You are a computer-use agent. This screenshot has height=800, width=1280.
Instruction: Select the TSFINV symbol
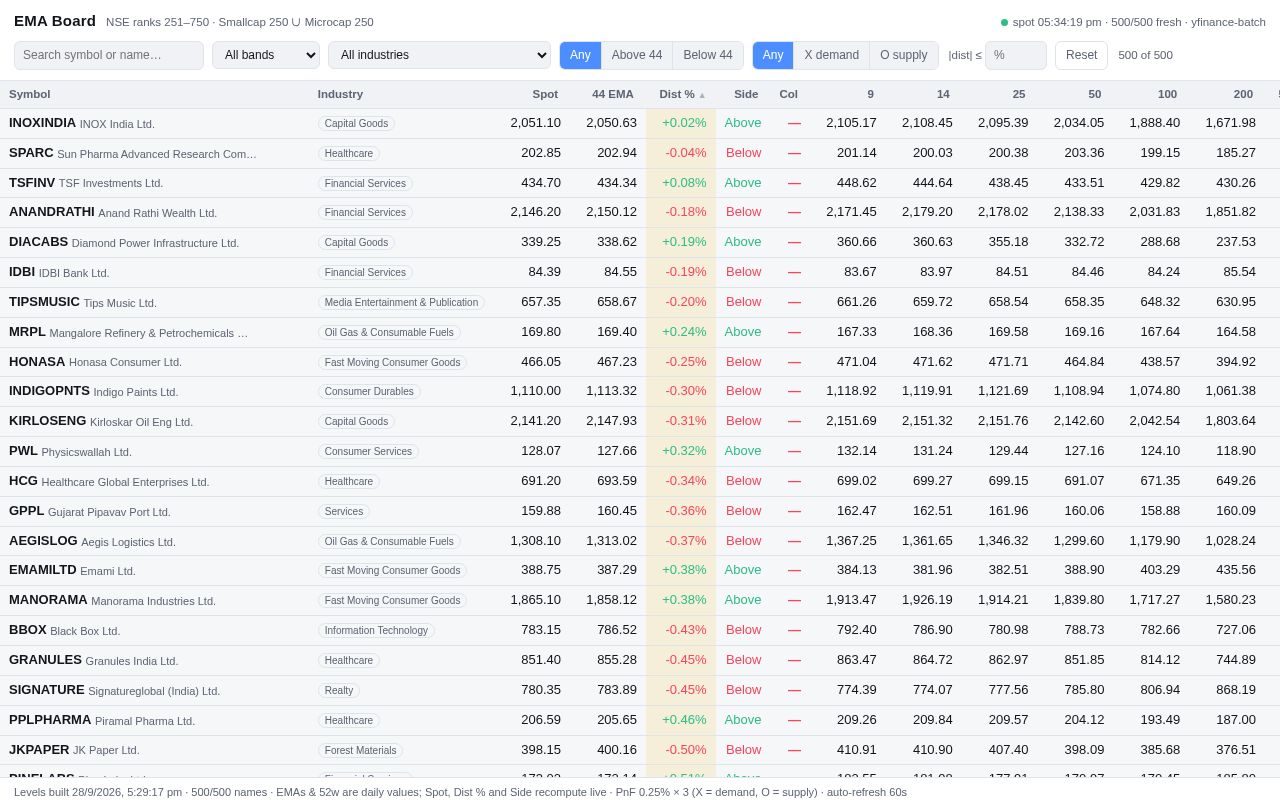coord(32,183)
